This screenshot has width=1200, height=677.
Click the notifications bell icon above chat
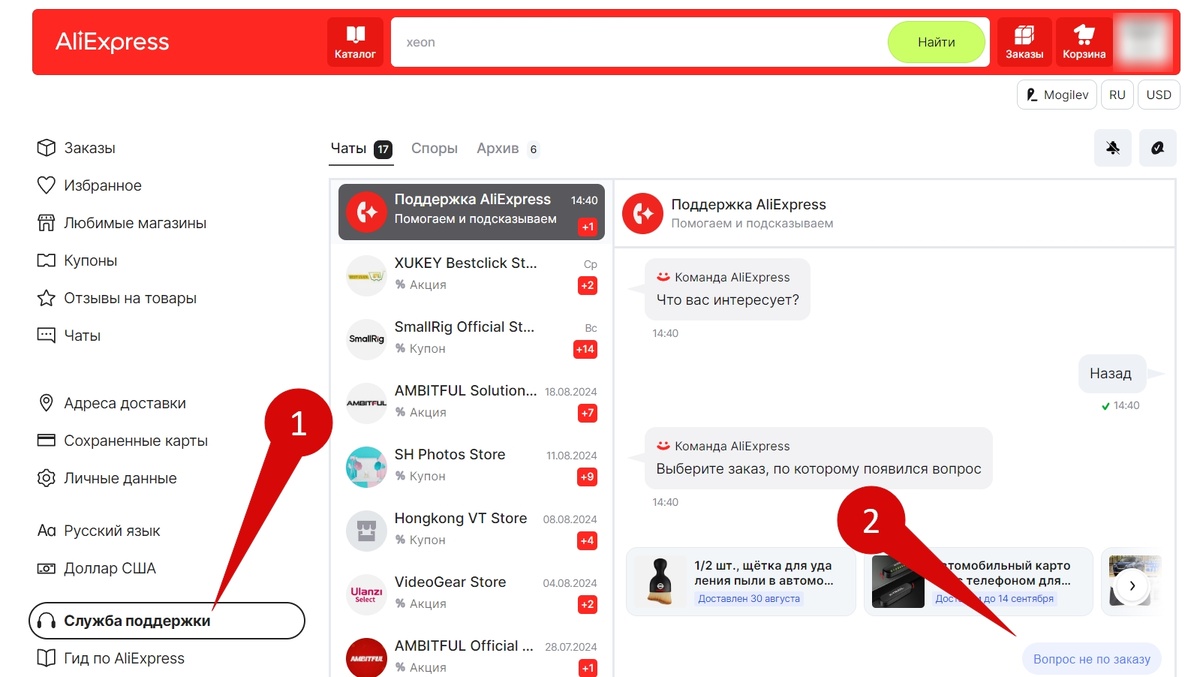(x=1114, y=148)
